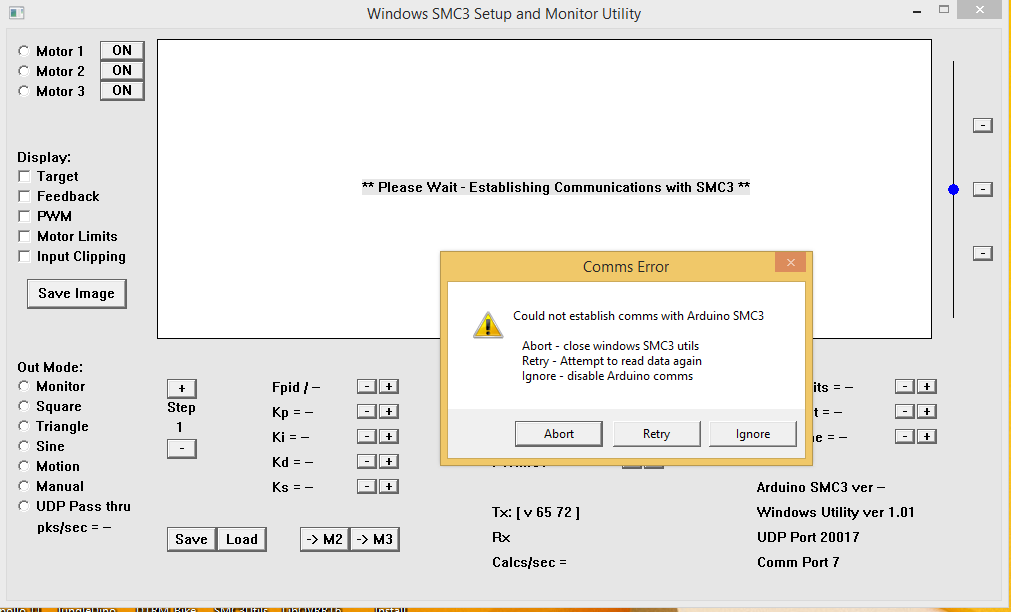The image size is (1011, 612).
Task: Copy settings with the -> M3 button
Action: tap(375, 539)
